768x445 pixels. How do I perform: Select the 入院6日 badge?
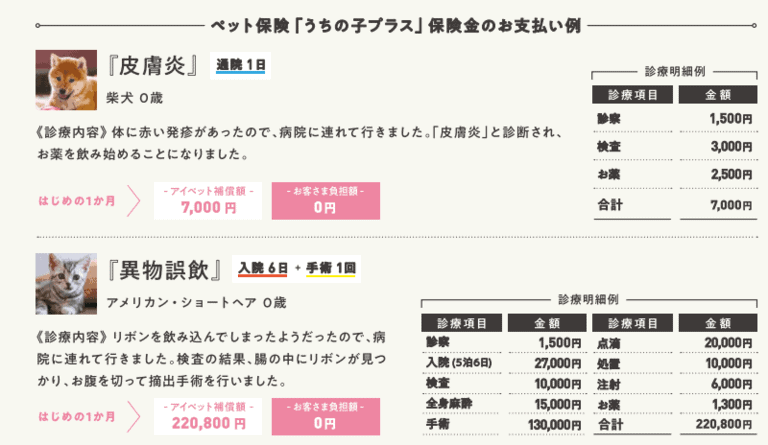263,269
